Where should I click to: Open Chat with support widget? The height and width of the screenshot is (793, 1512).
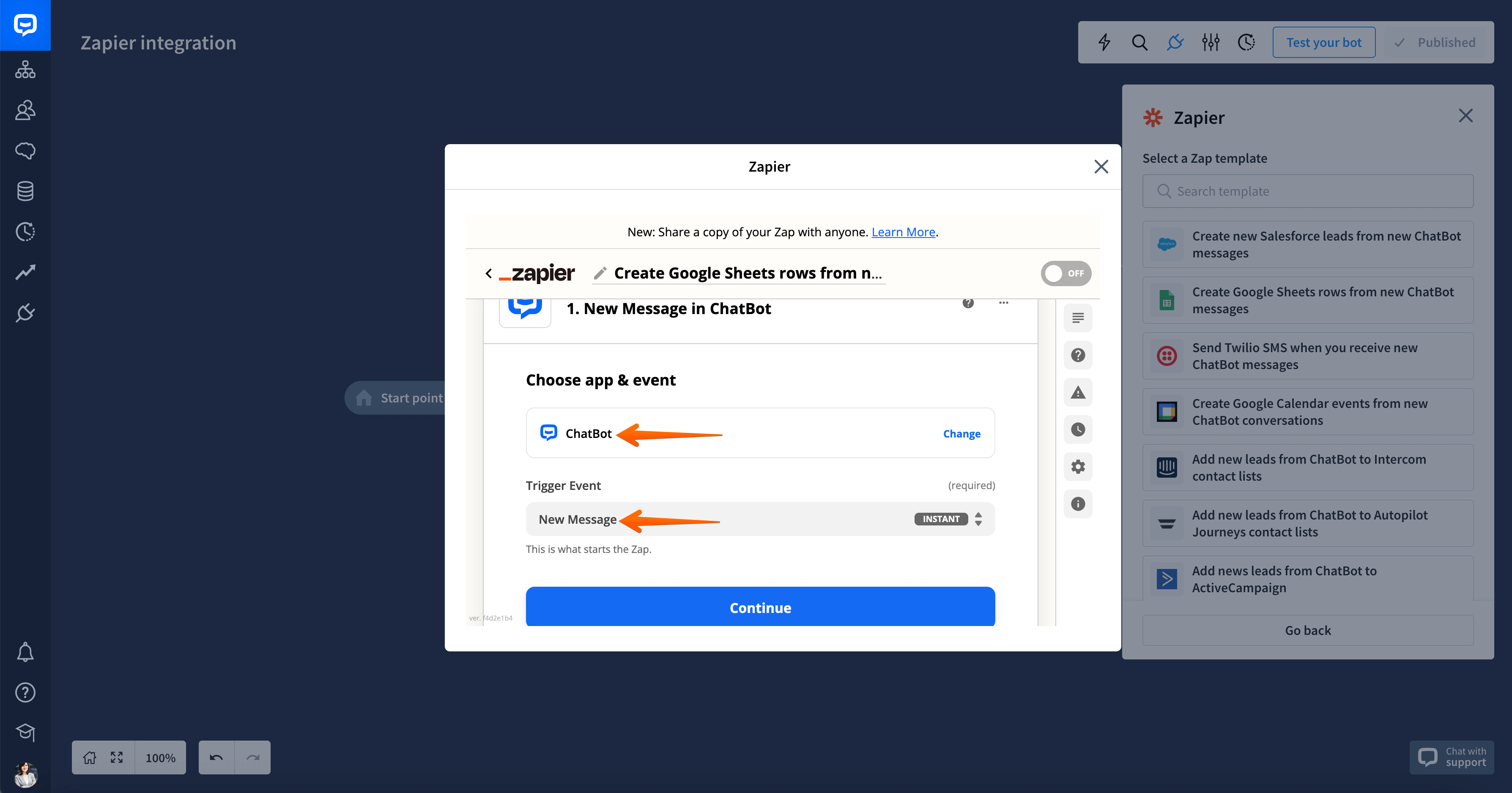[1452, 757]
